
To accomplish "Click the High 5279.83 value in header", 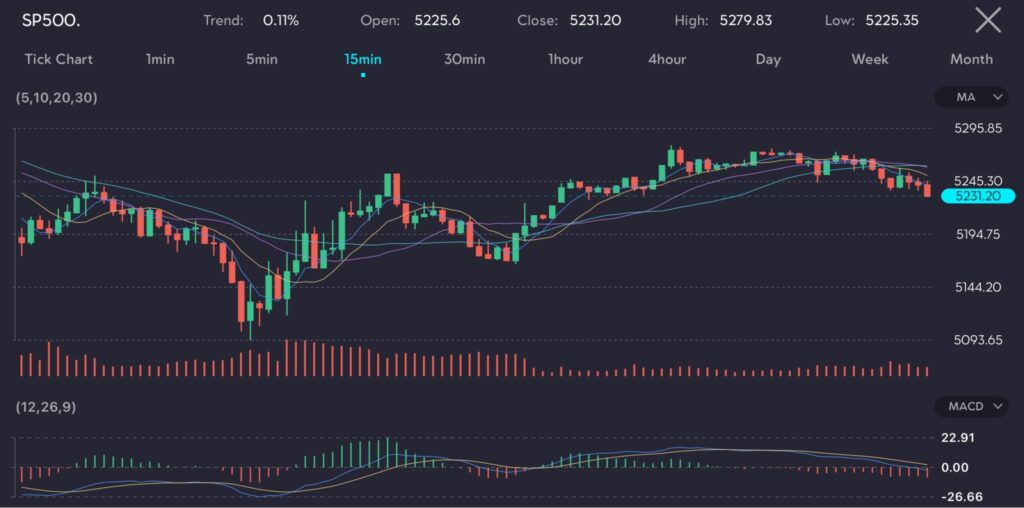I will coord(745,20).
